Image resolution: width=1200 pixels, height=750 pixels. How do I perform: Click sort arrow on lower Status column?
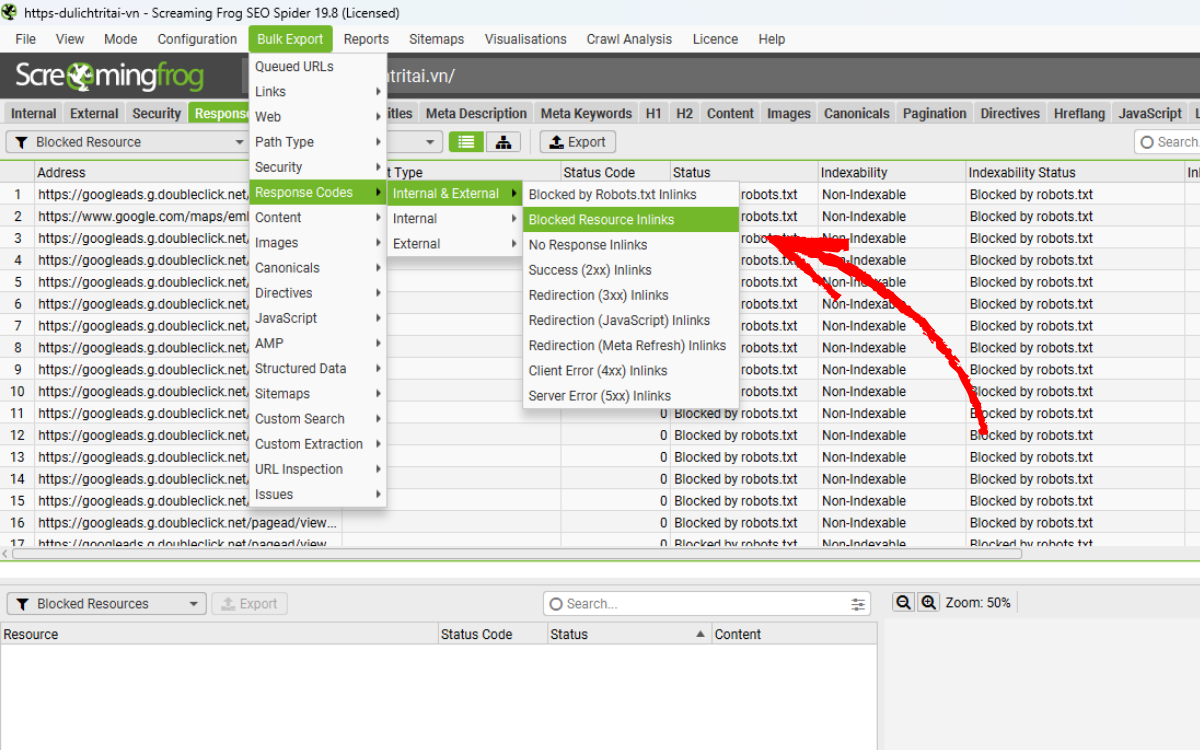[700, 634]
